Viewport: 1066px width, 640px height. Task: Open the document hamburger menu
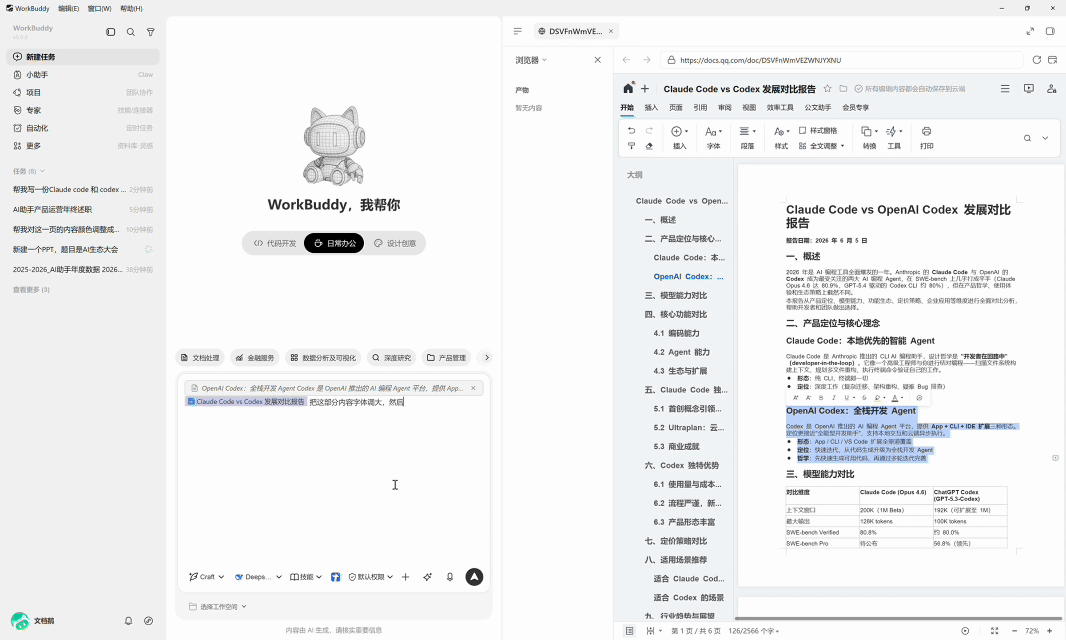click(1005, 88)
